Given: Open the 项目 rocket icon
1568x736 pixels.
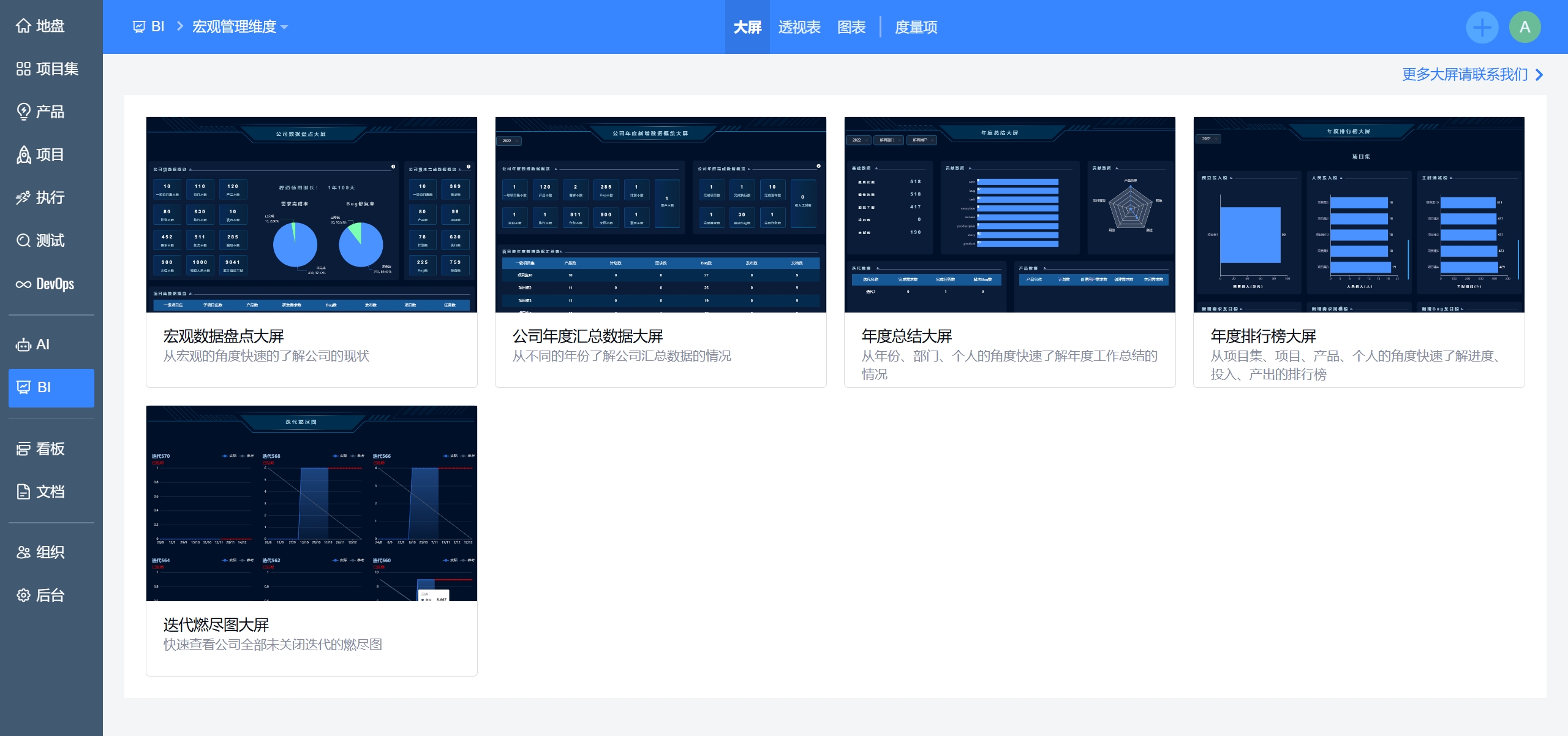Looking at the screenshot, I should click(x=23, y=154).
